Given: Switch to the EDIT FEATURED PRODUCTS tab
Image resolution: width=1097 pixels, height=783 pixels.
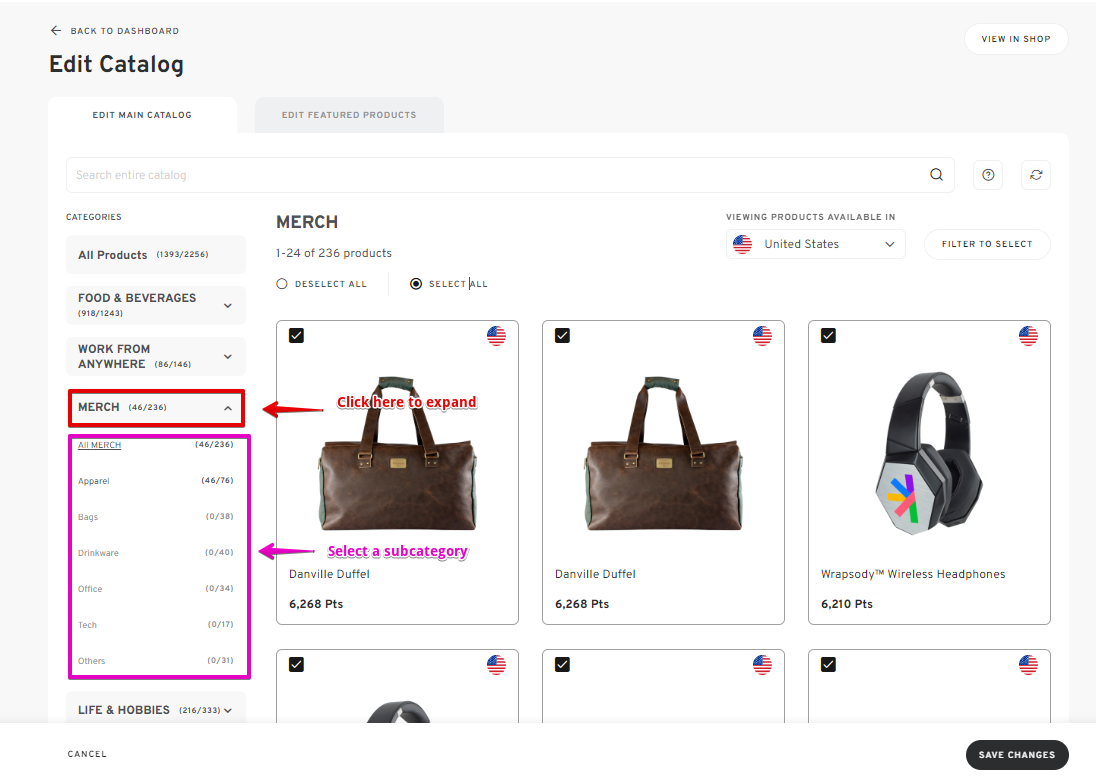Looking at the screenshot, I should tap(349, 114).
